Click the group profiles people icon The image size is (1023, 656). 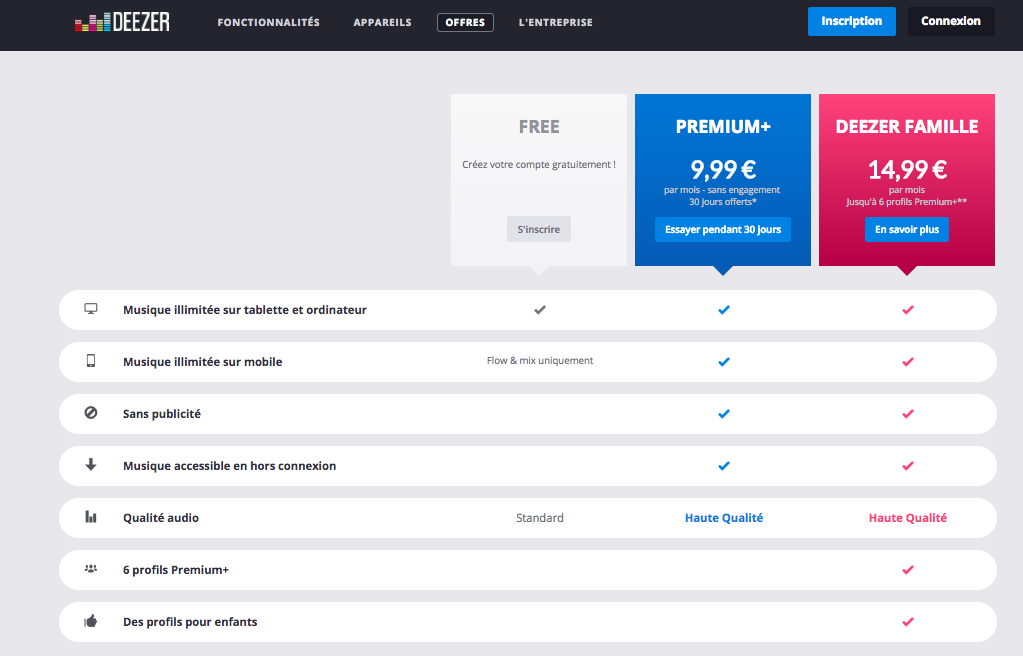pyautogui.click(x=91, y=569)
